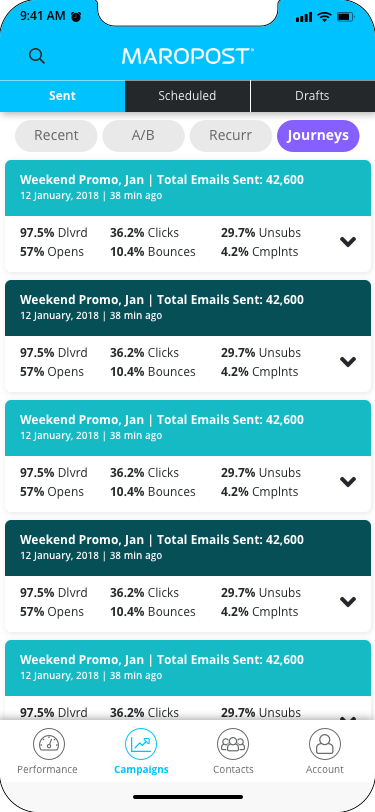Tap the Wi-Fi status icon
Image resolution: width=375 pixels, height=812 pixels.
pos(325,17)
